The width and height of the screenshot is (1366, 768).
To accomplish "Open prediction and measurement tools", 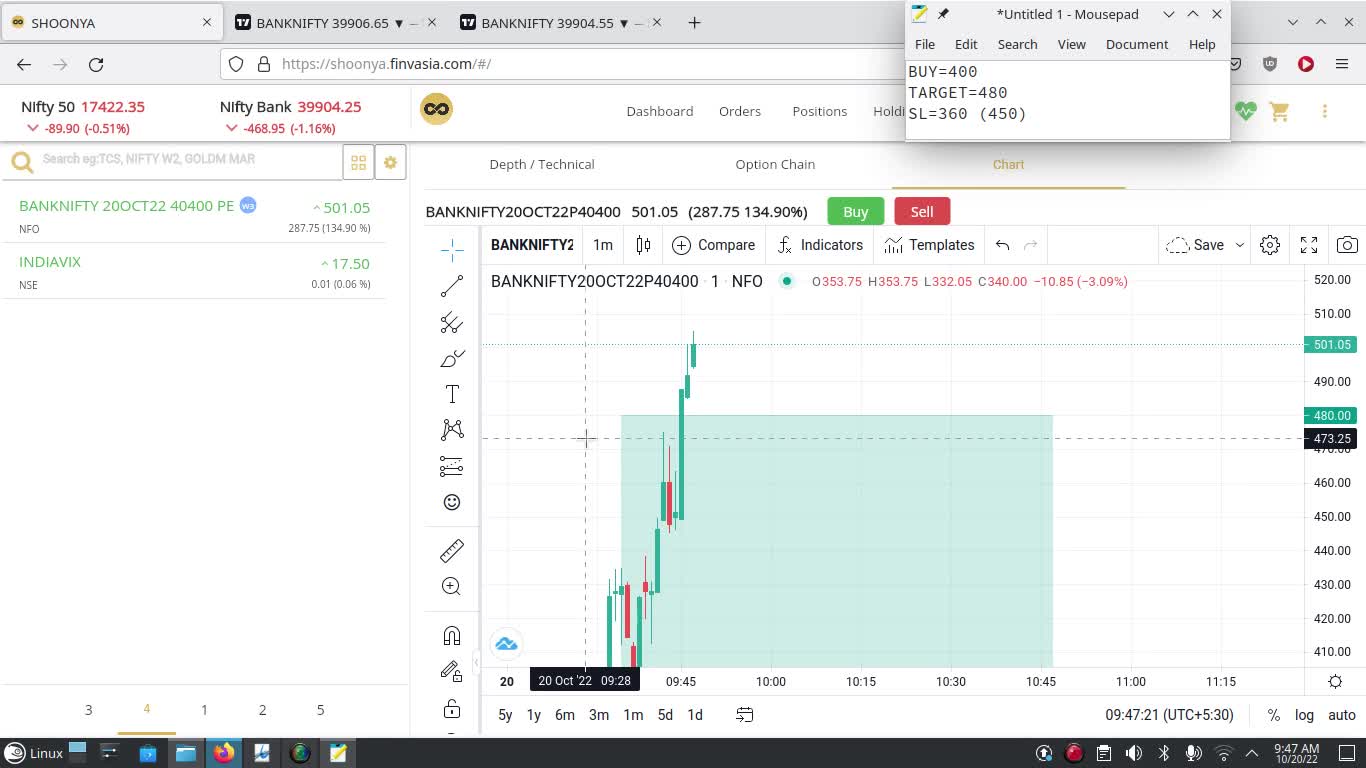I will pyautogui.click(x=452, y=466).
